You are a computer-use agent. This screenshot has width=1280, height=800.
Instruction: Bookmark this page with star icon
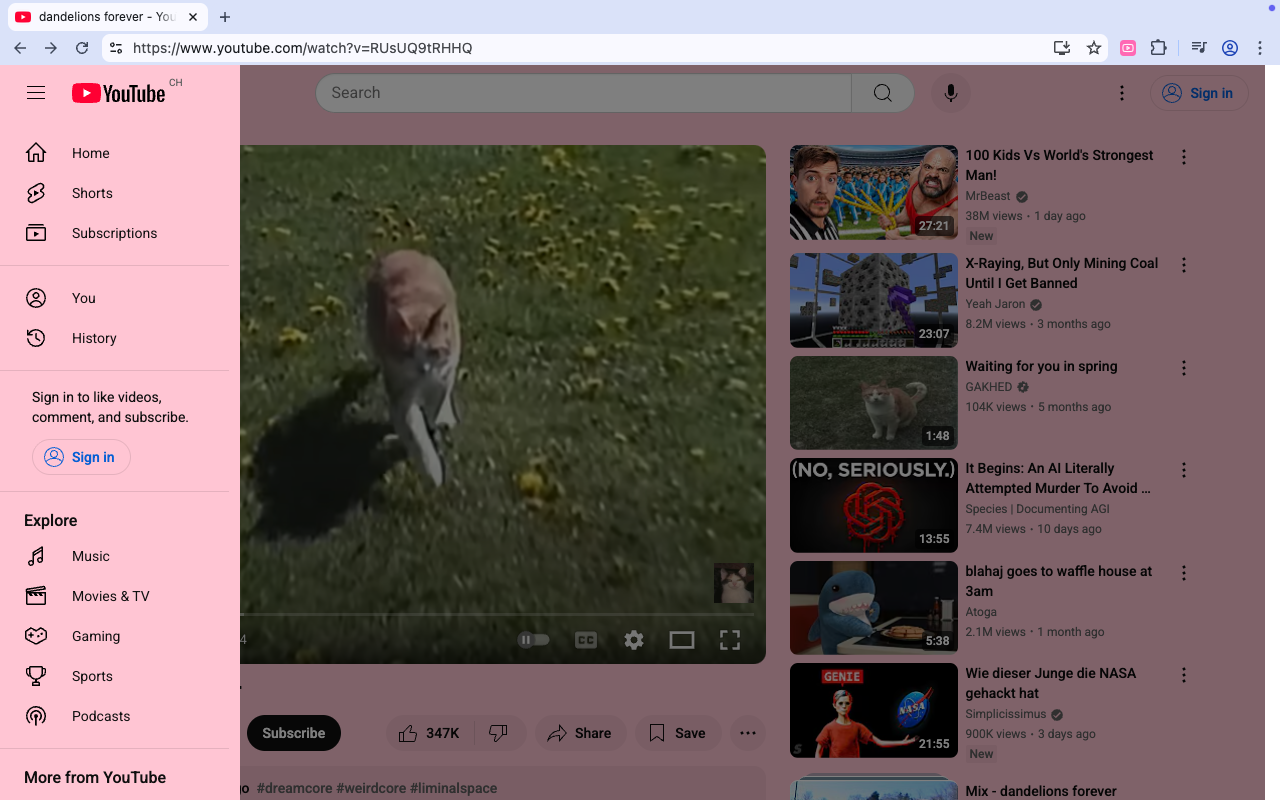(x=1094, y=48)
